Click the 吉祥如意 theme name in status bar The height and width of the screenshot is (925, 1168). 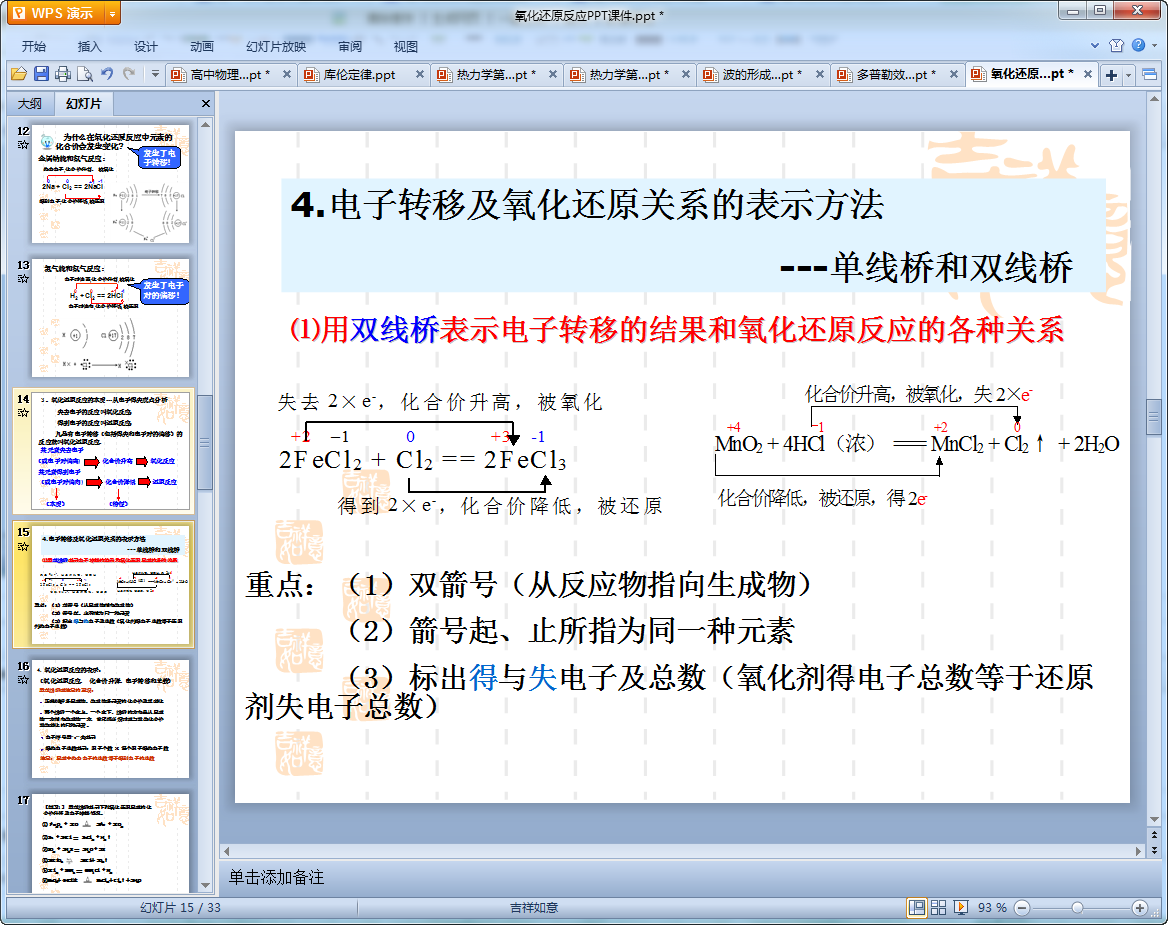pyautogui.click(x=534, y=907)
